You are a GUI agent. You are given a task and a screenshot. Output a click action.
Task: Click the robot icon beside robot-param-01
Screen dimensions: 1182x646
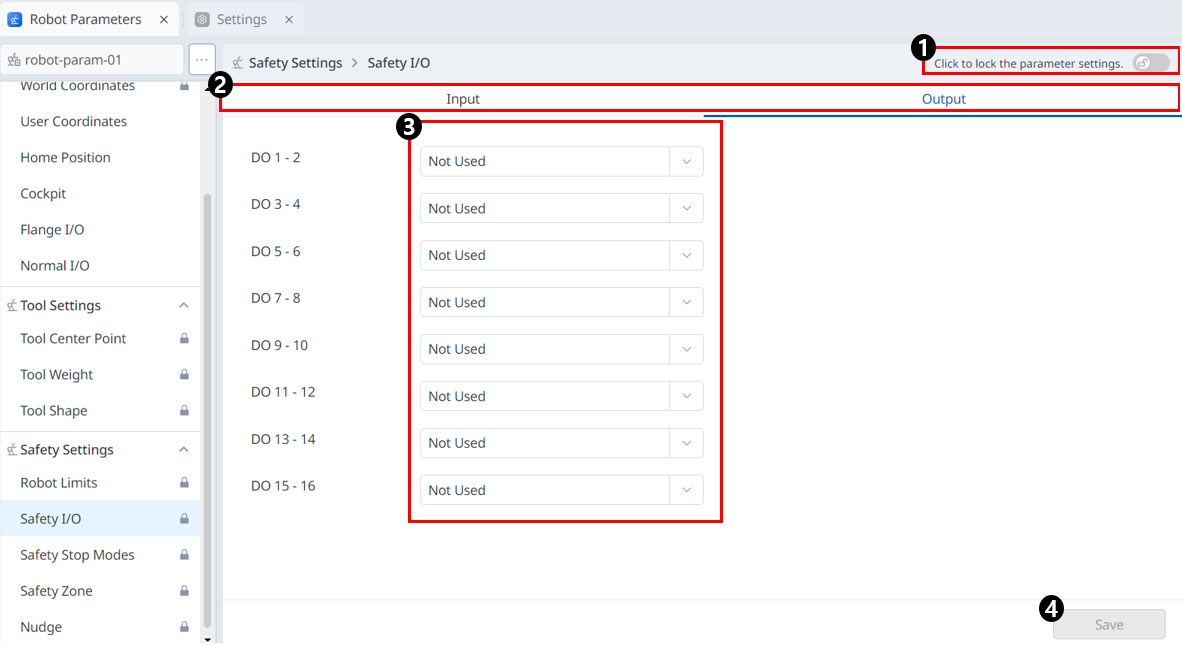pyautogui.click(x=14, y=60)
